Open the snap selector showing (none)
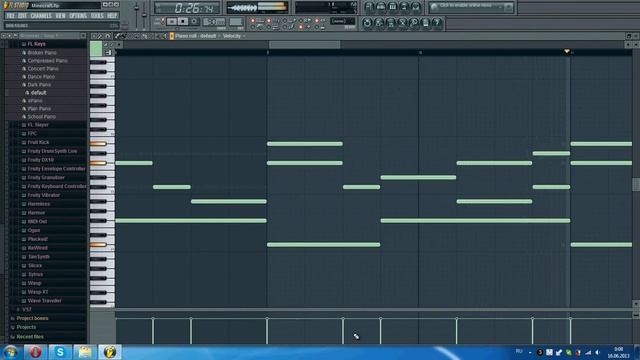Viewport: 640px width, 360px height. 342,21
